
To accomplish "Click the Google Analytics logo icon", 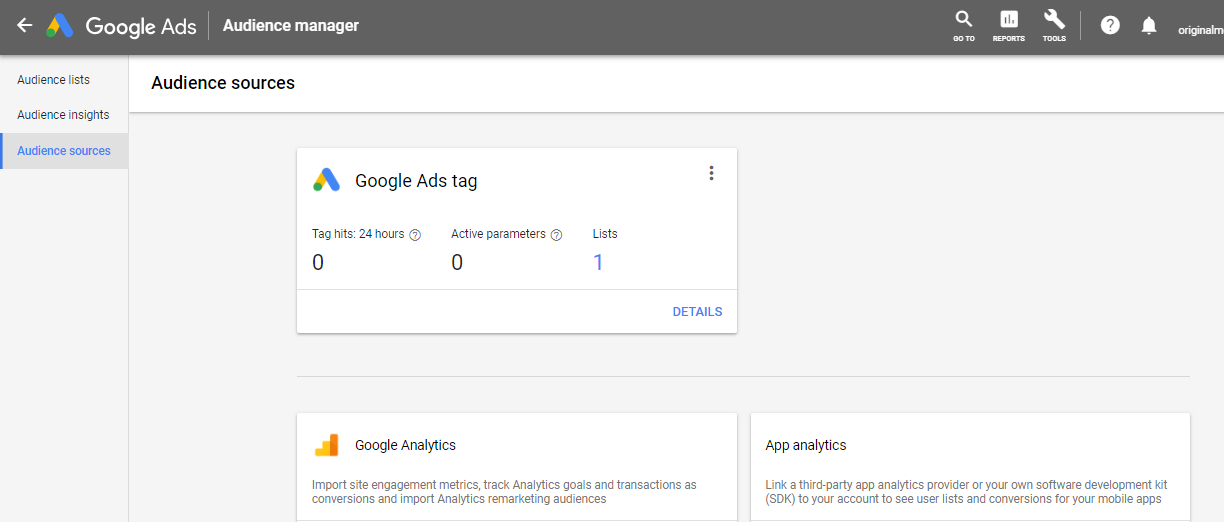I will [x=327, y=445].
